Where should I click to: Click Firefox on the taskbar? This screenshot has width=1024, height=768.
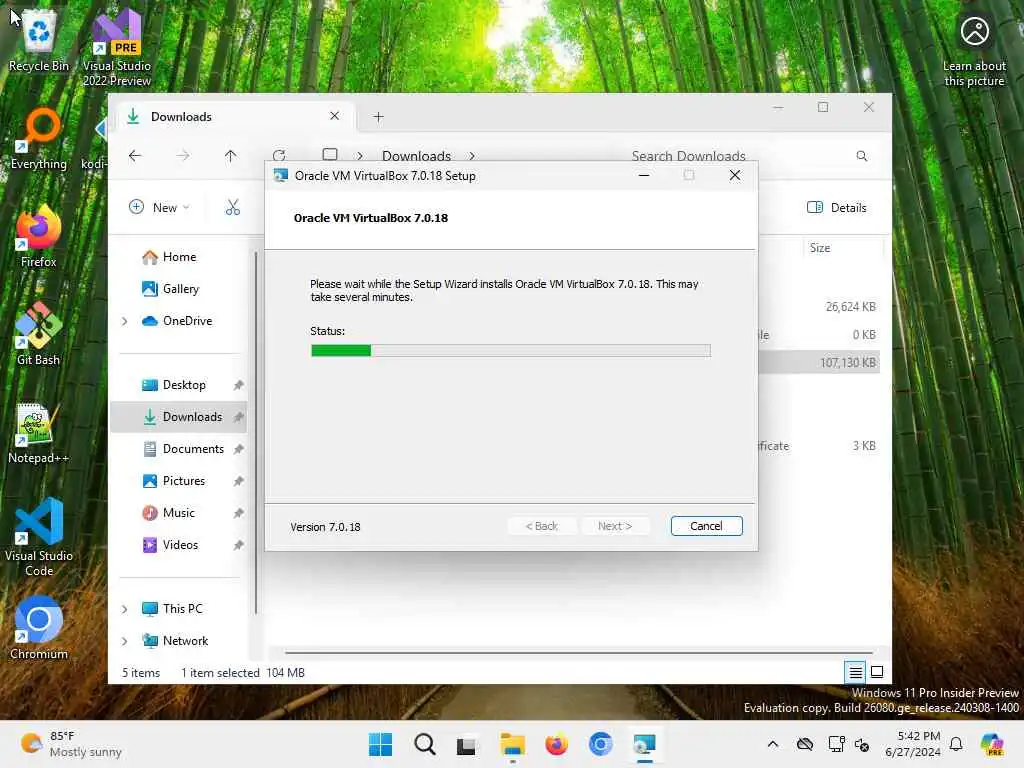click(556, 744)
